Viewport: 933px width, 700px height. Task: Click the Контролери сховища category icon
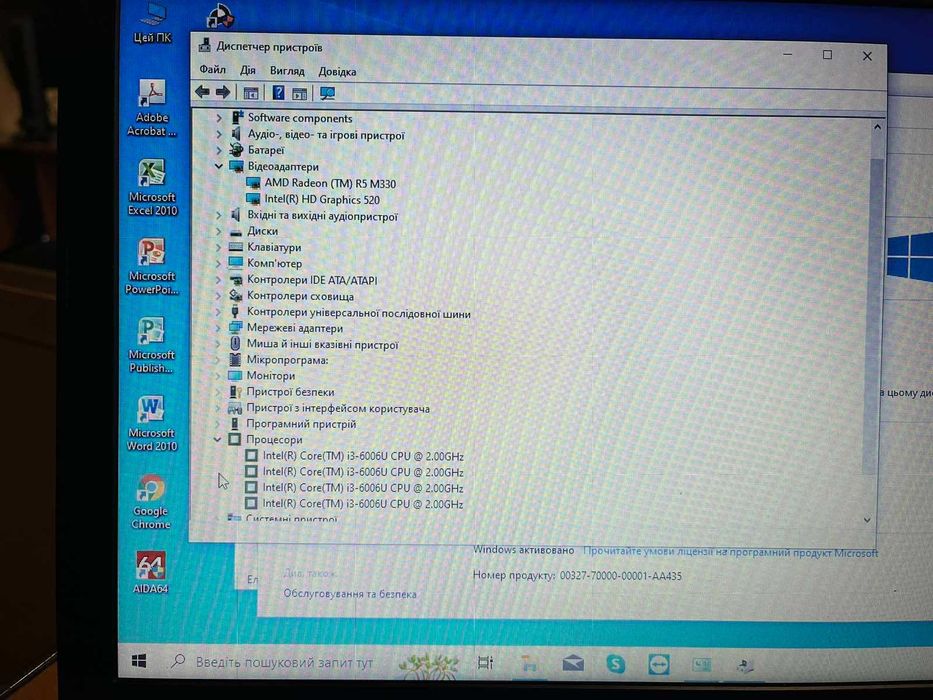[236, 295]
